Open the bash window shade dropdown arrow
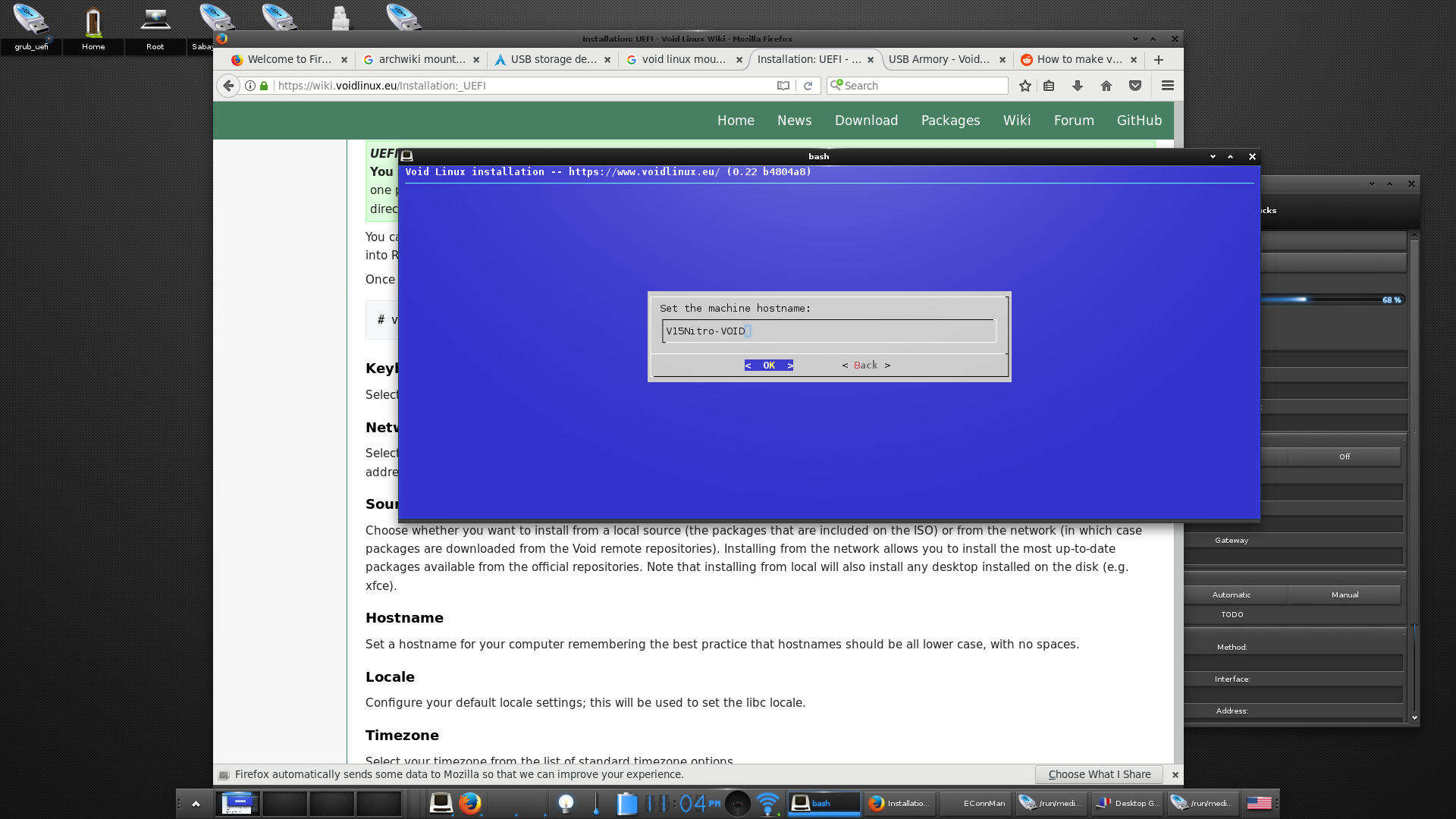The height and width of the screenshot is (819, 1456). [x=1213, y=156]
